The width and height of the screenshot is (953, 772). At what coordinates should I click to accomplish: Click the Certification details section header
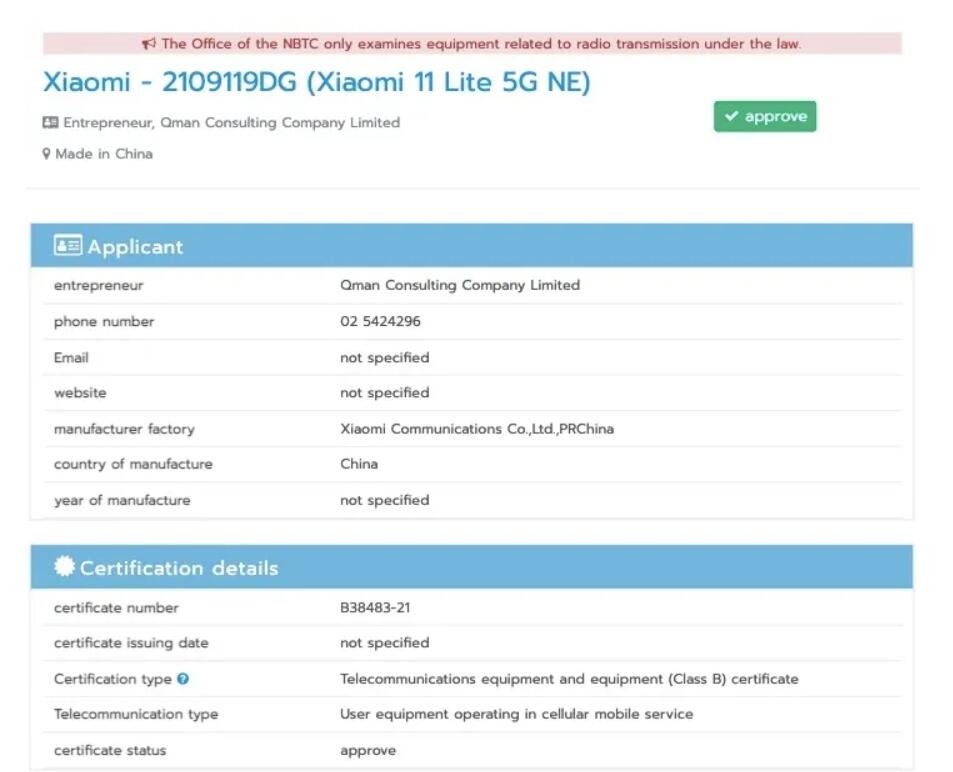(x=472, y=567)
